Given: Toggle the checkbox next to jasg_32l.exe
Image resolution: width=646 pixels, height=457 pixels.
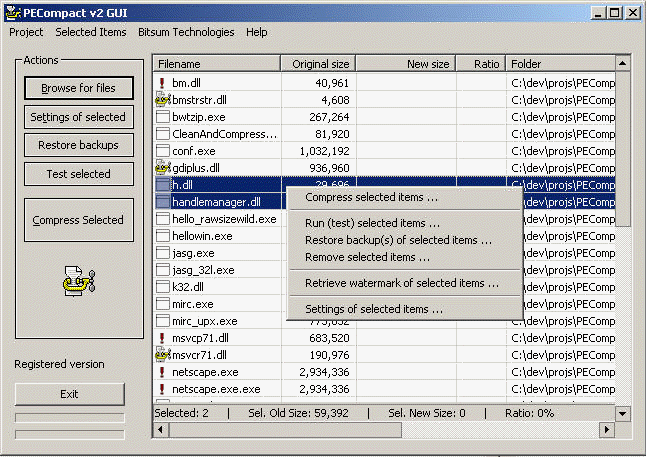Looking at the screenshot, I should tap(163, 270).
